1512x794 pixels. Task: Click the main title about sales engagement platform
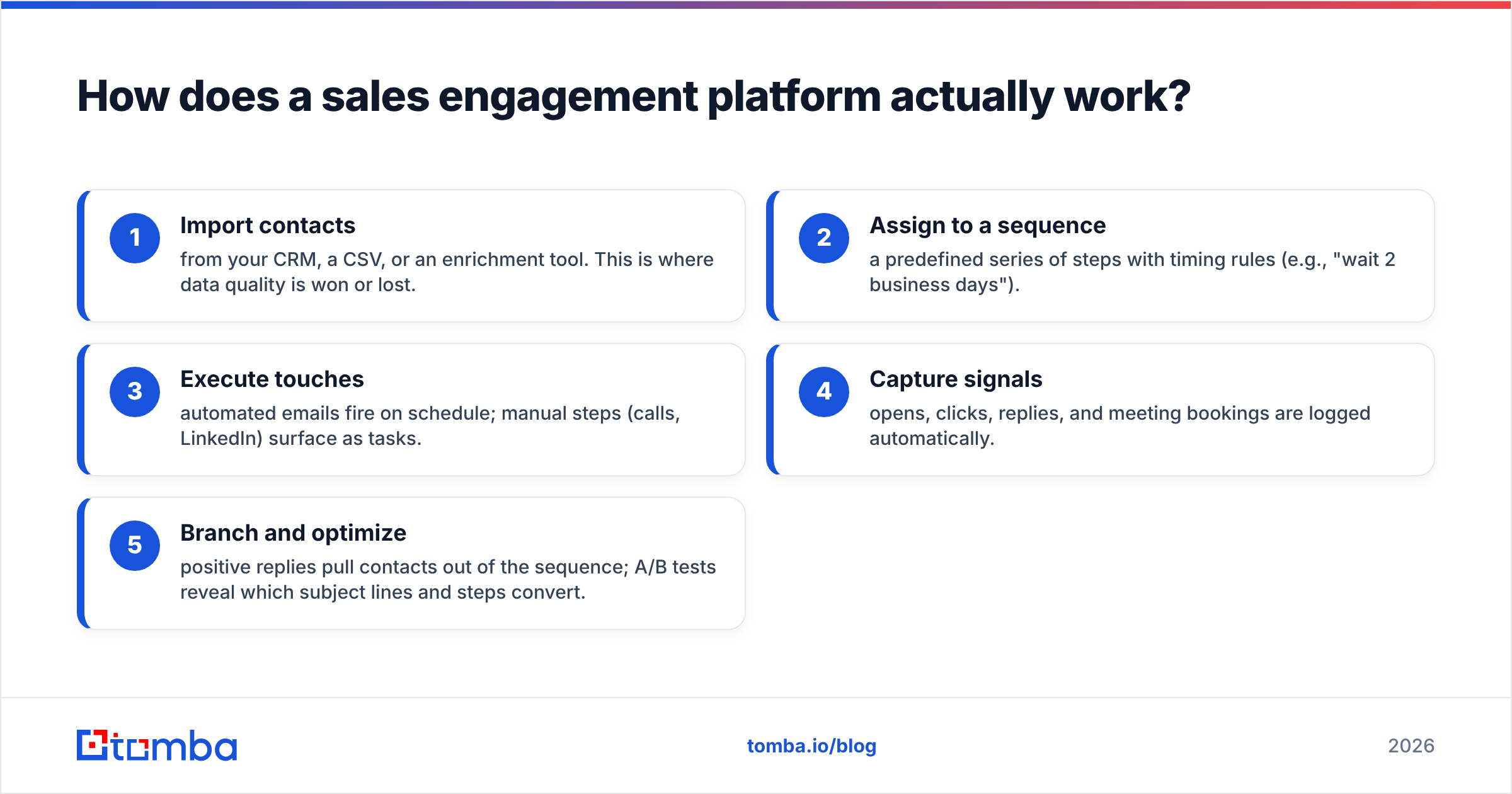tap(634, 96)
